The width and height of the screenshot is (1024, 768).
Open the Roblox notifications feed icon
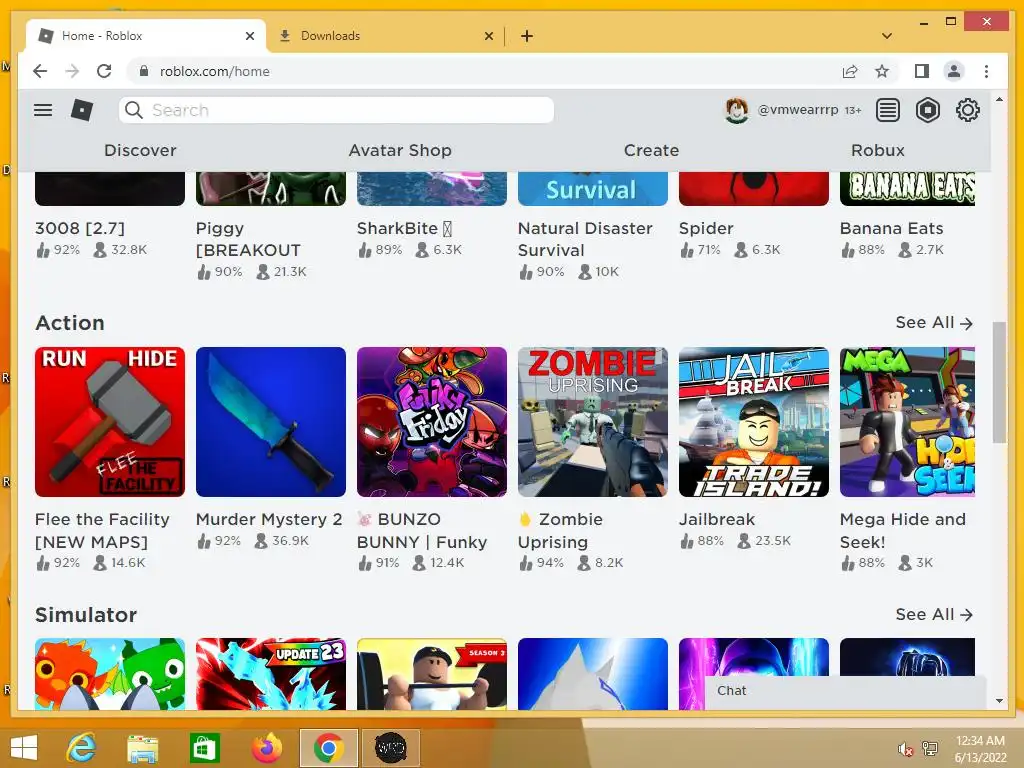click(888, 110)
